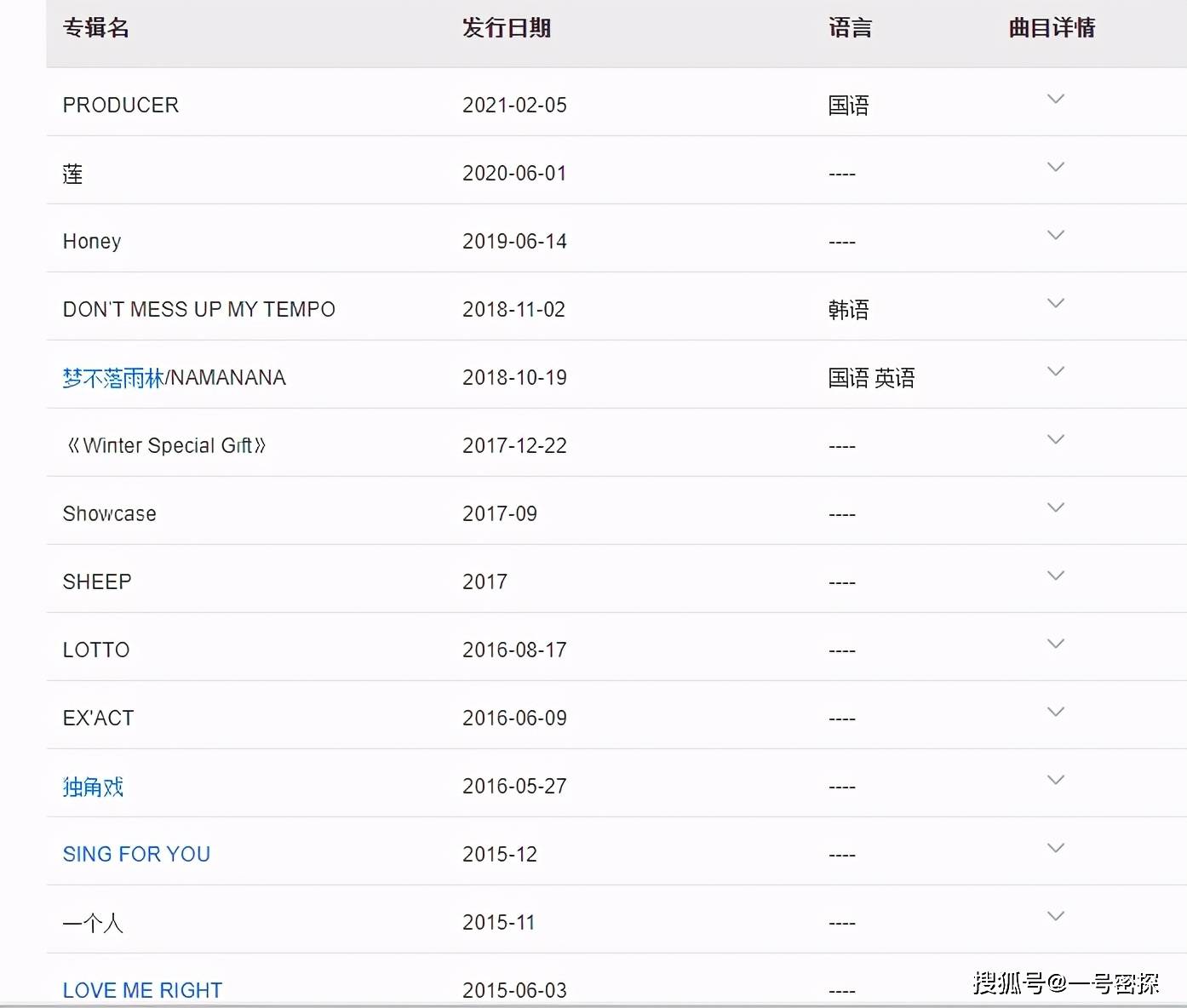Open the SING FOR YOU album link

[136, 854]
